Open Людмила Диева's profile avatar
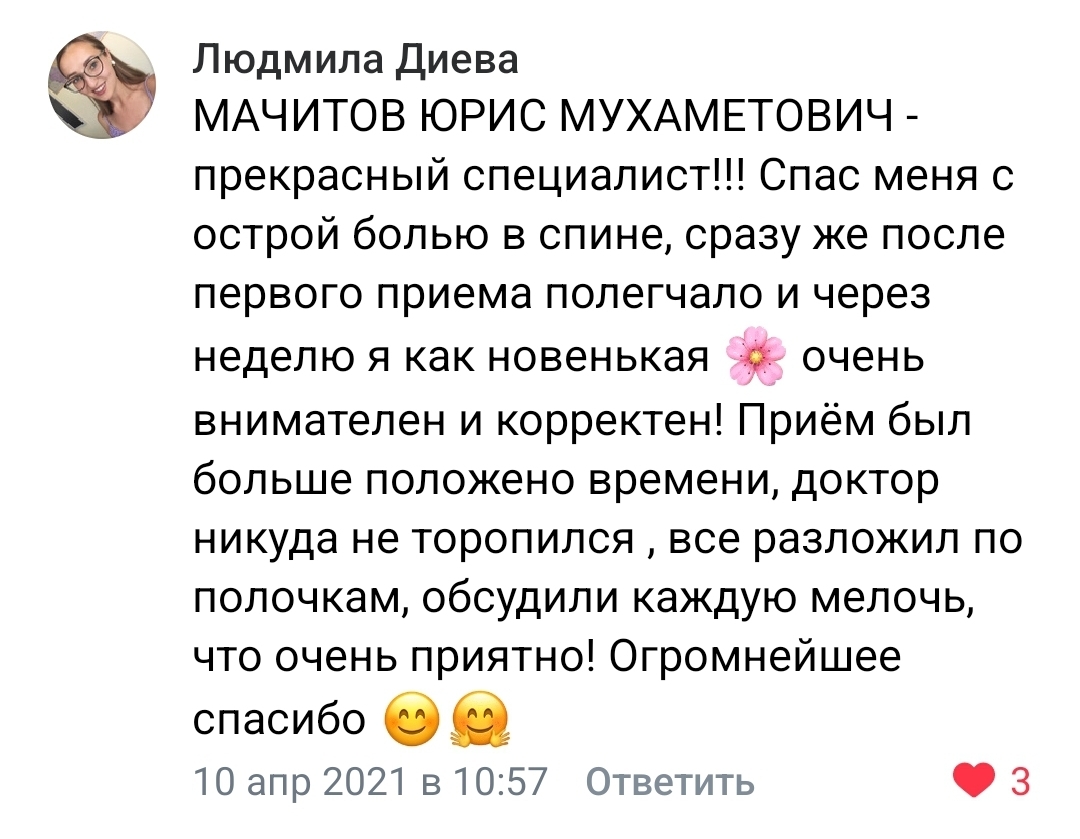This screenshot has height=839, width=1080. coord(102,85)
